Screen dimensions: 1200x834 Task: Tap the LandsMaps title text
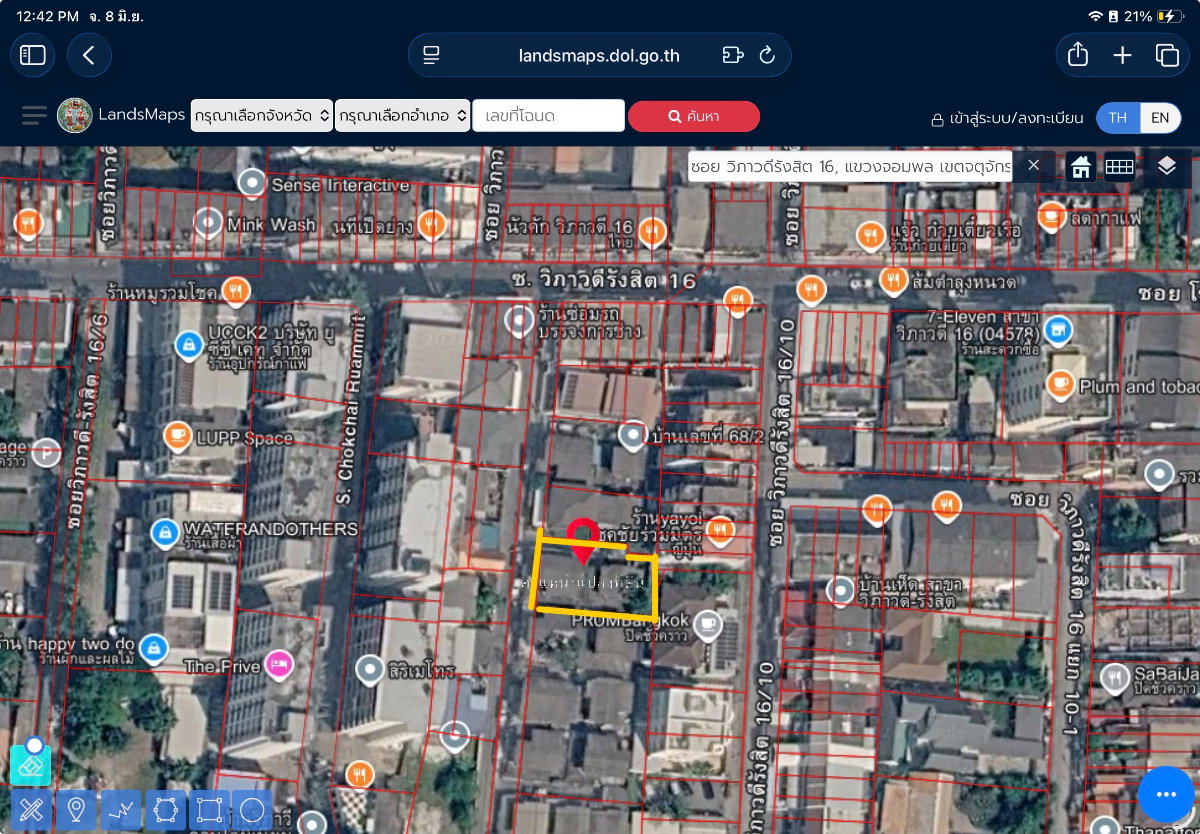click(x=141, y=115)
